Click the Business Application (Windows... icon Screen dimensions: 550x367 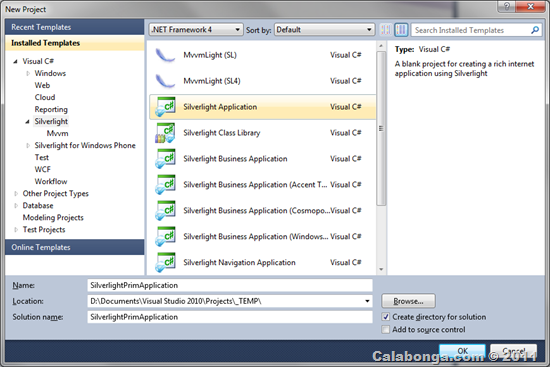tap(165, 236)
